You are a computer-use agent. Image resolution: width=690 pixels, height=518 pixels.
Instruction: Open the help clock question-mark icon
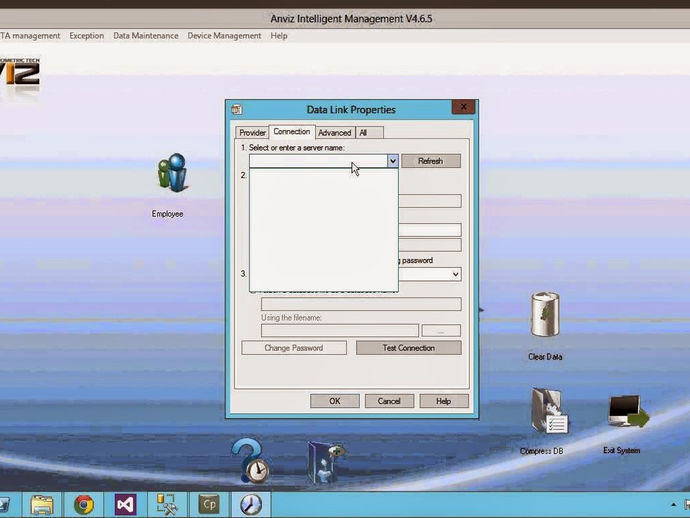pos(251,460)
